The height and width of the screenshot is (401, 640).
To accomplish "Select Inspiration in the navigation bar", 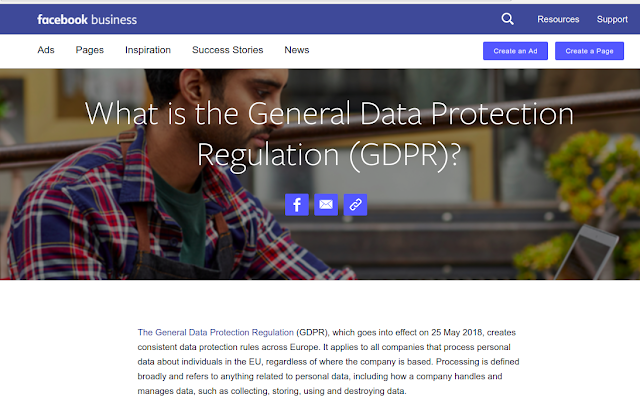I will [x=148, y=50].
